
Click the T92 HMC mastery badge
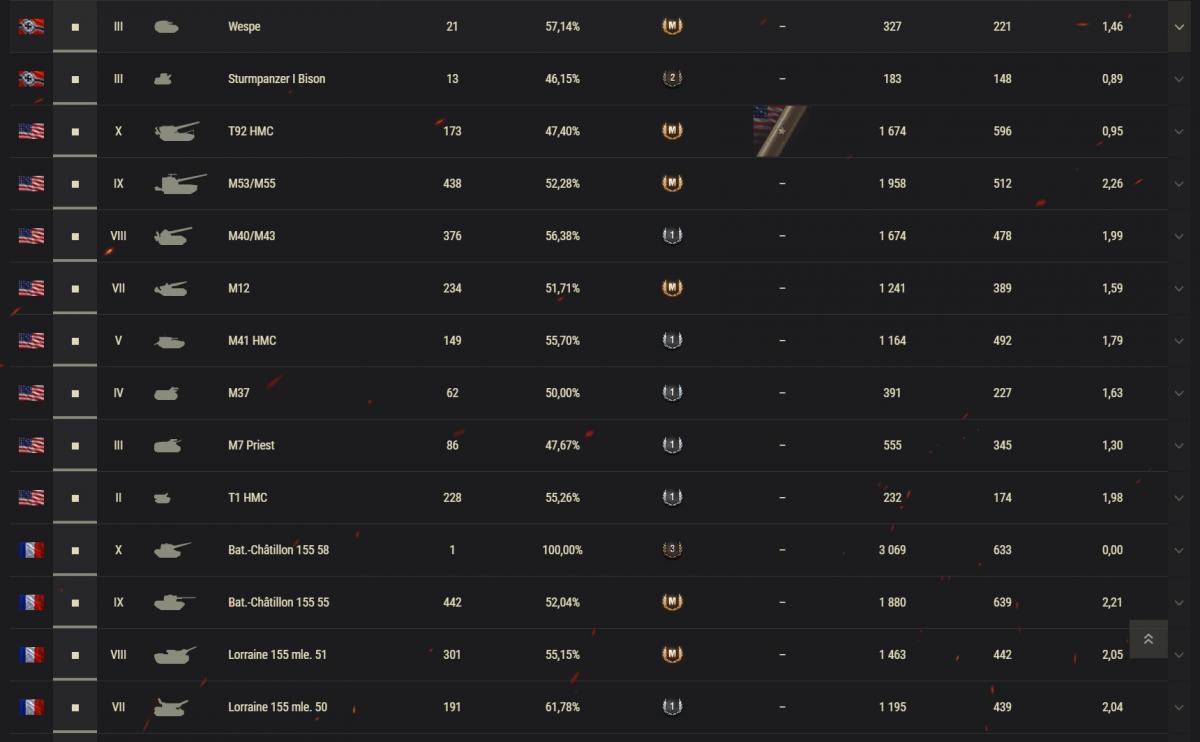click(672, 131)
